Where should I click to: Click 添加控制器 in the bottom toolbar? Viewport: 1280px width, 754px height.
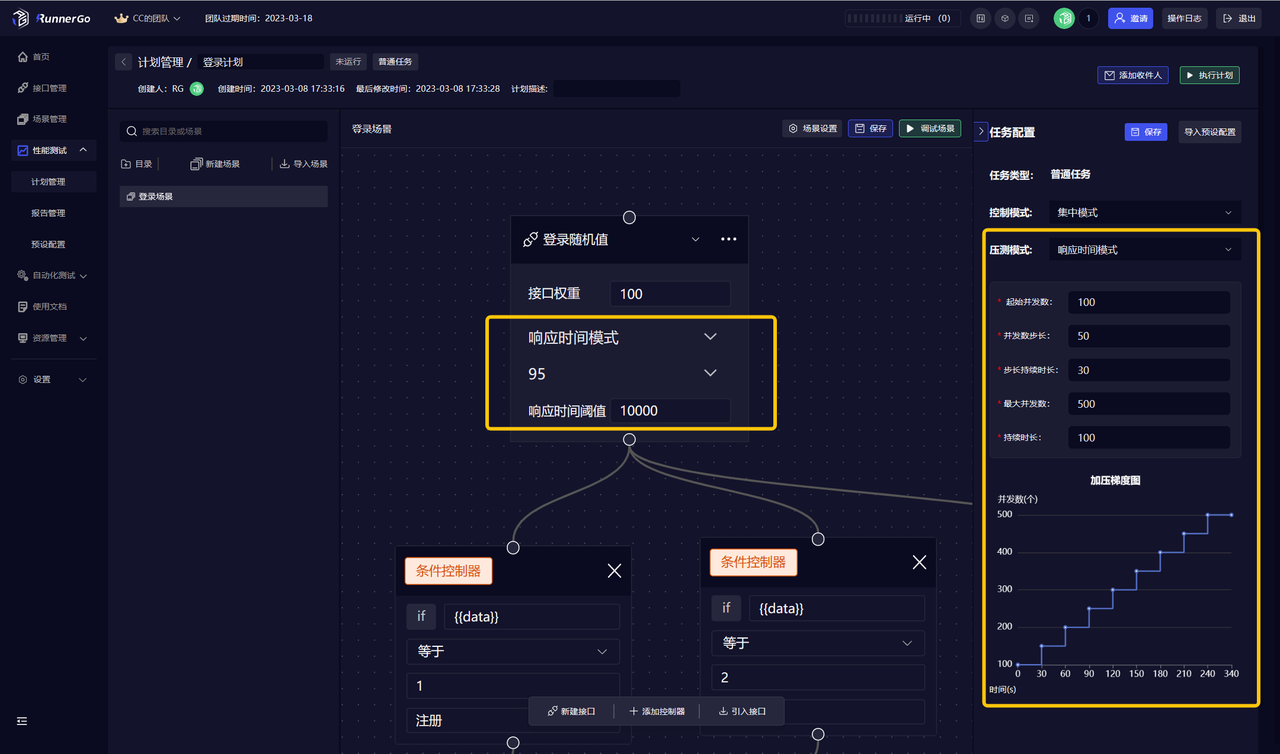click(x=657, y=711)
